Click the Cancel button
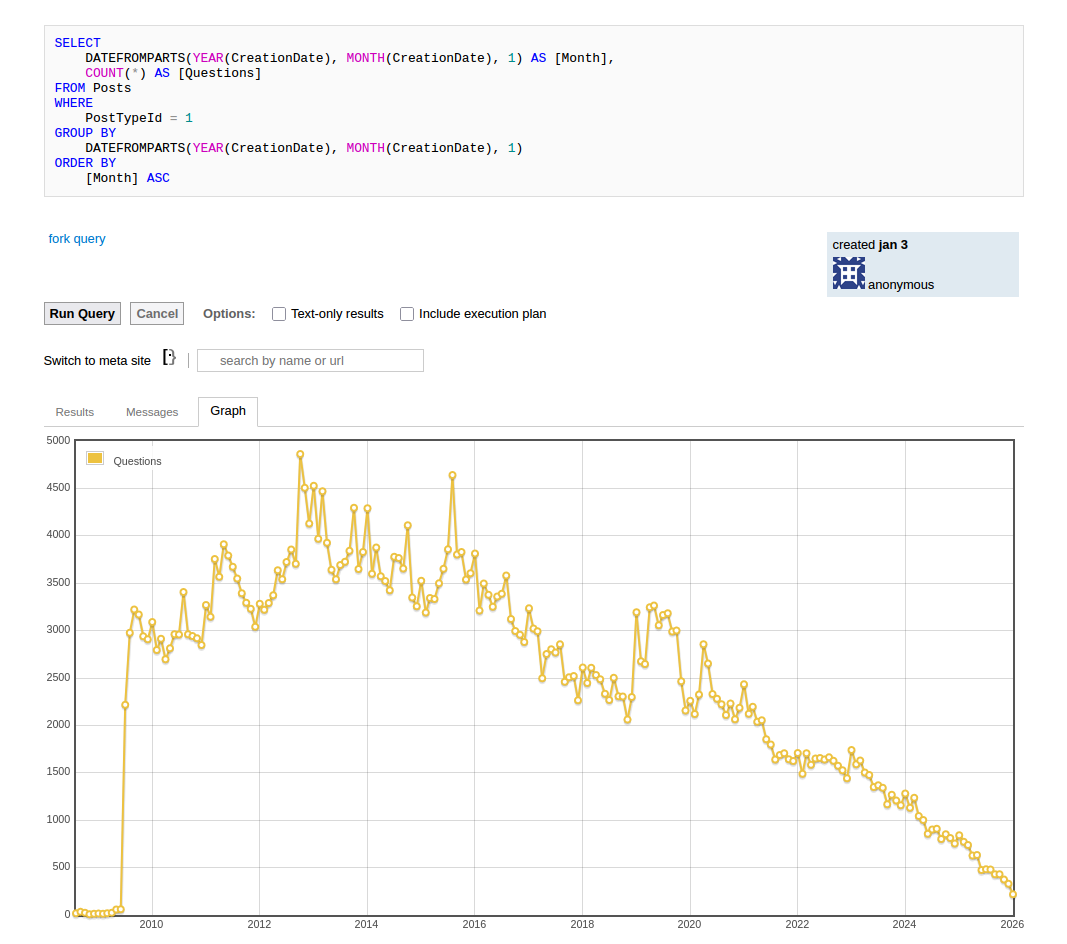The image size is (1067, 944). pyautogui.click(x=157, y=314)
